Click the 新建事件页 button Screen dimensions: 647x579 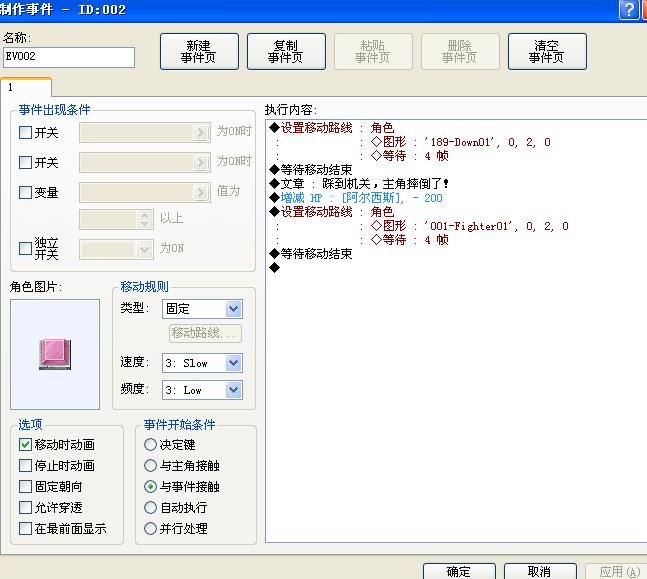point(199,52)
